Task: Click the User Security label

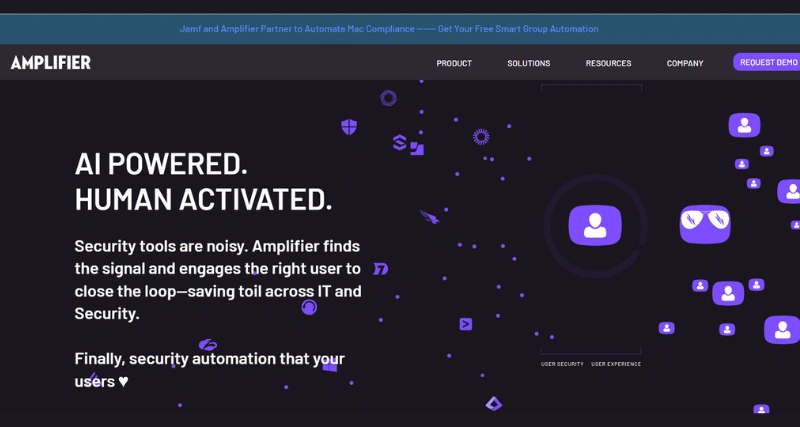Action: point(562,364)
